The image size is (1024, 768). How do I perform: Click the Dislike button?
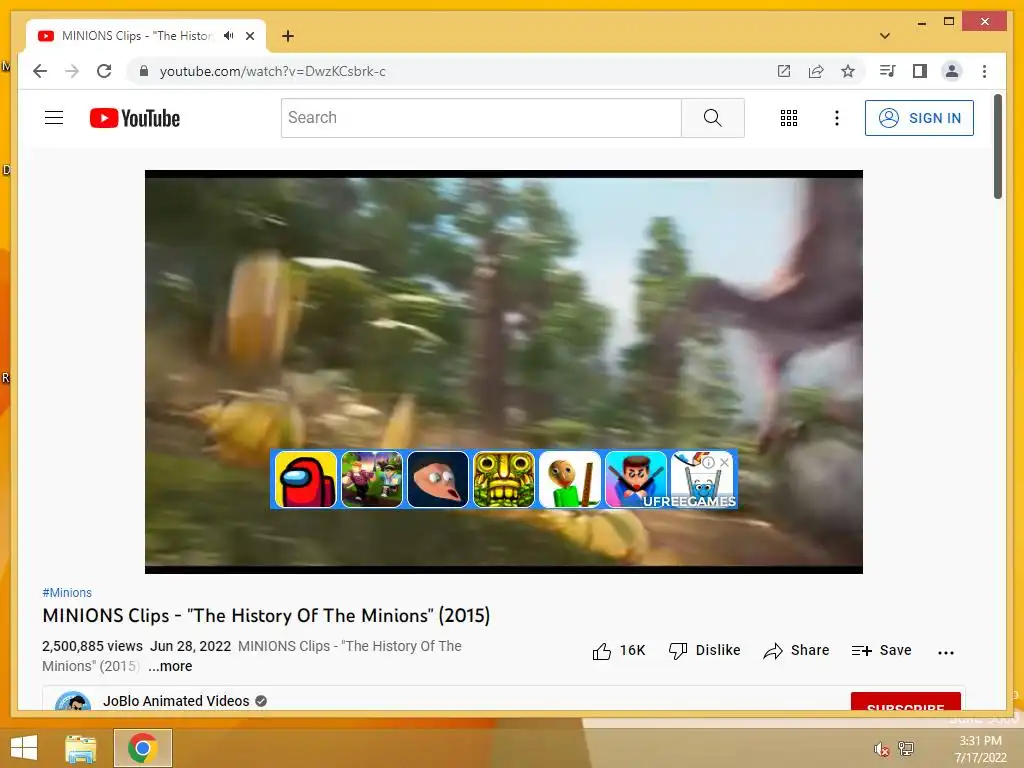705,650
